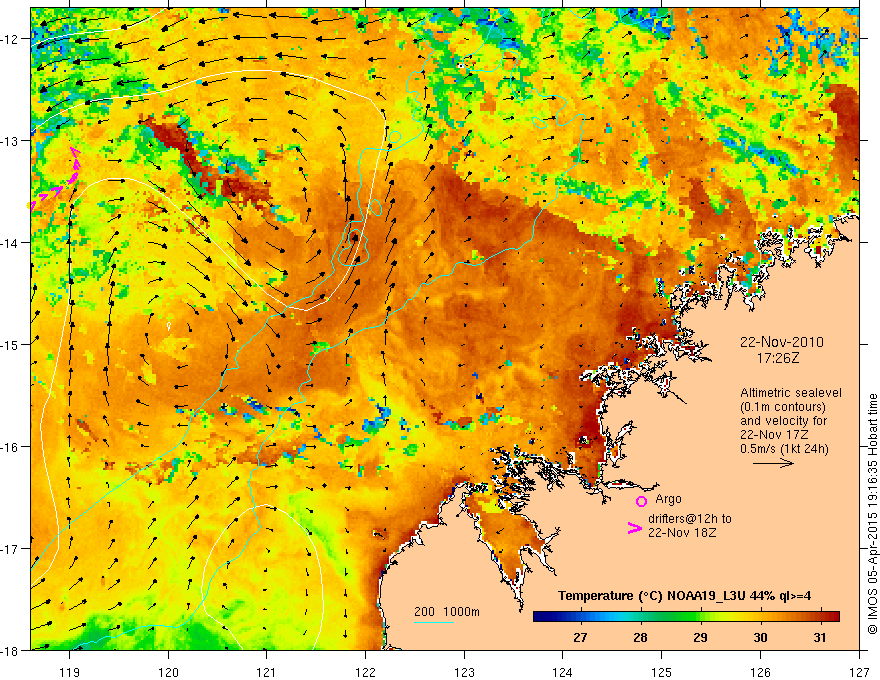Click the 200 1000m depth contour label

447,612
